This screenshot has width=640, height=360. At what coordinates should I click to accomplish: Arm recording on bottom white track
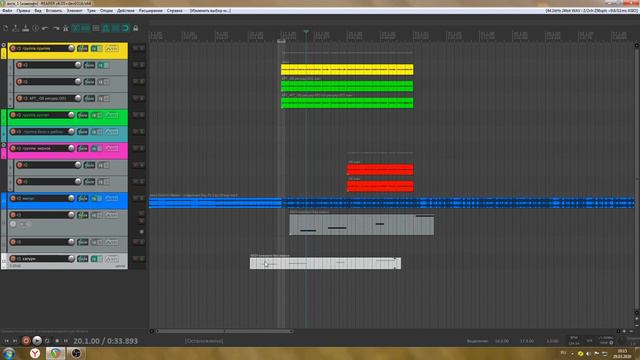point(13,258)
